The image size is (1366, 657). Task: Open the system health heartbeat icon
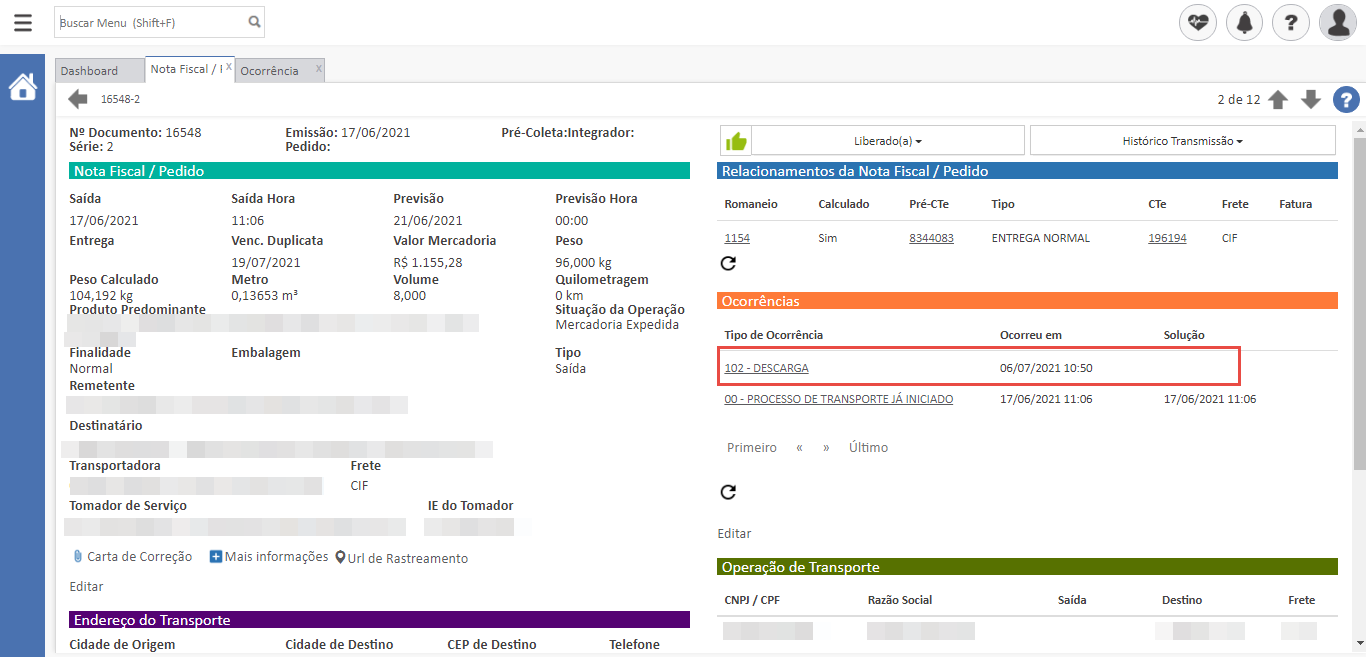(x=1198, y=22)
